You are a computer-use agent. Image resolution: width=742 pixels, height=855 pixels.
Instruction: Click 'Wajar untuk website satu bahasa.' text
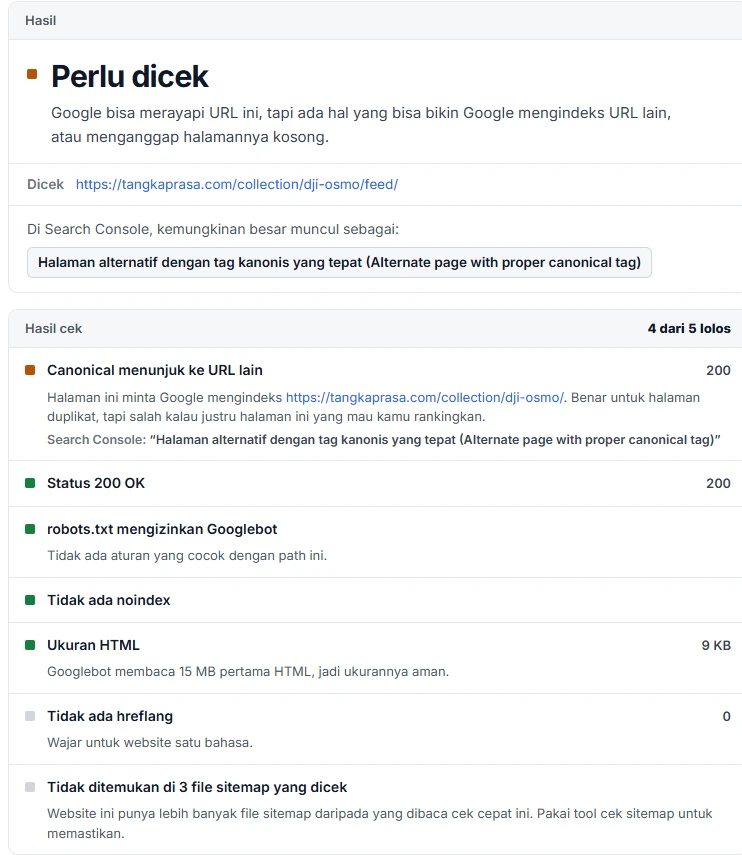[x=150, y=742]
